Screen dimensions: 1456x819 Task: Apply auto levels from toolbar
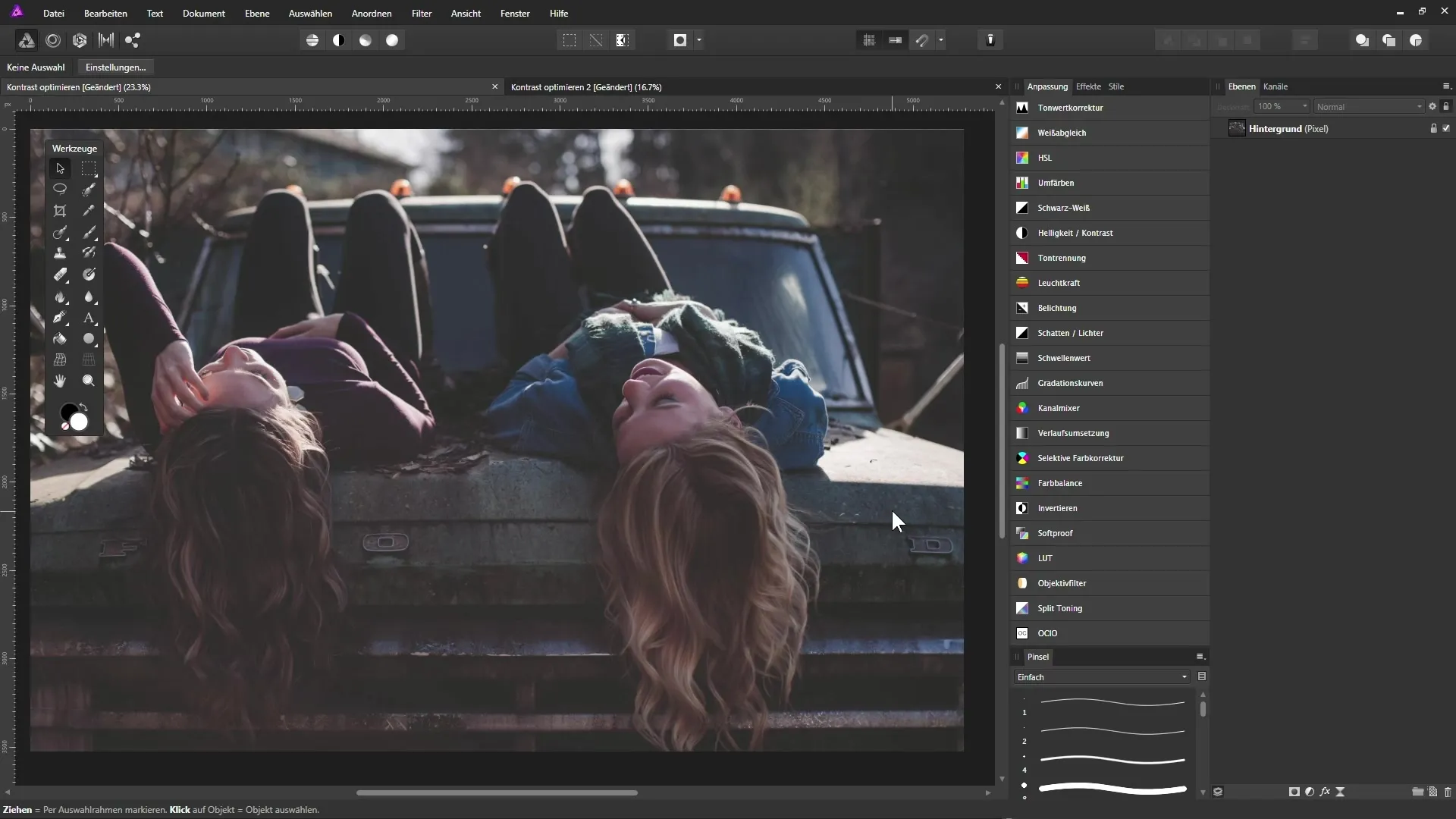tap(312, 40)
